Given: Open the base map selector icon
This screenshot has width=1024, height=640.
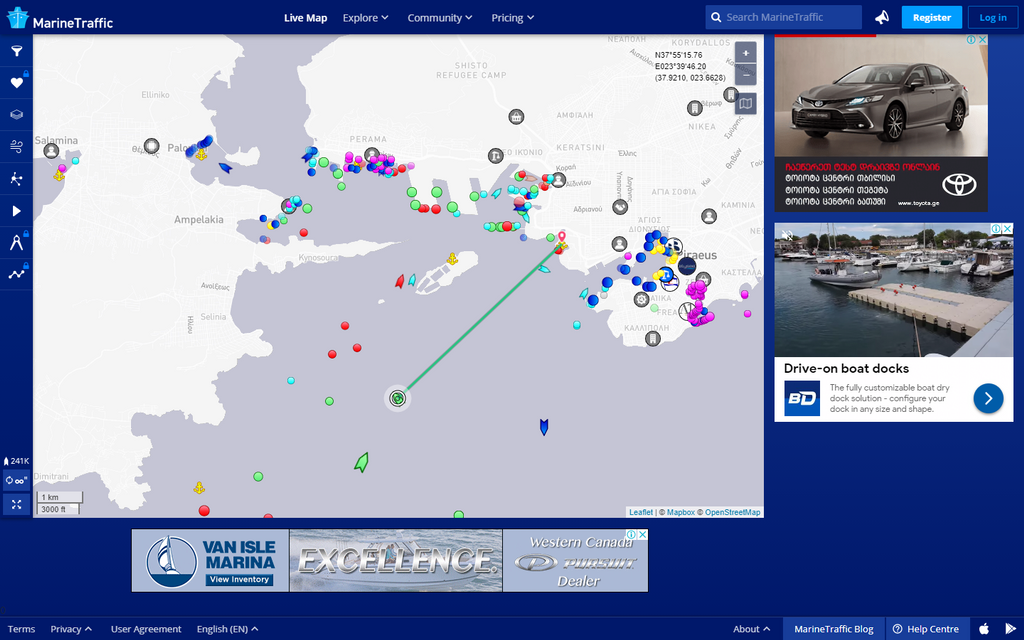Looking at the screenshot, I should point(745,103).
